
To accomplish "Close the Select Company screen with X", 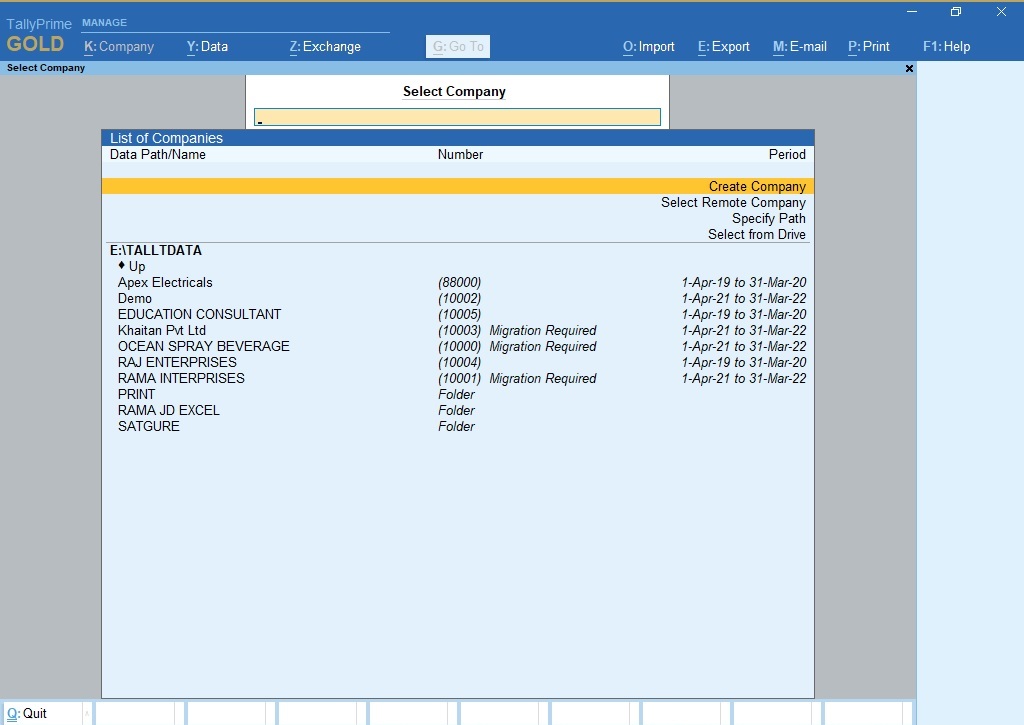I will [909, 68].
